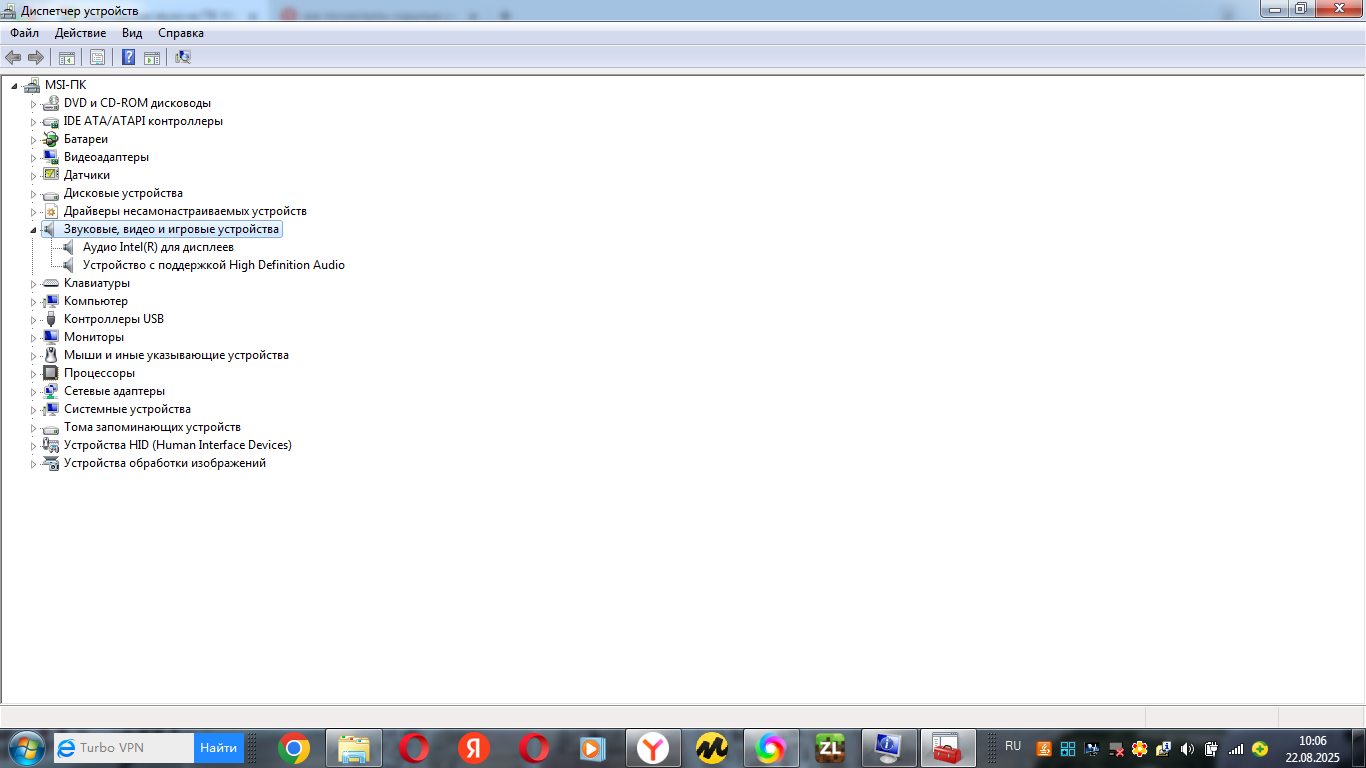Expand DVD и CD-ROM дисководы node
The width and height of the screenshot is (1366, 768).
(33, 104)
